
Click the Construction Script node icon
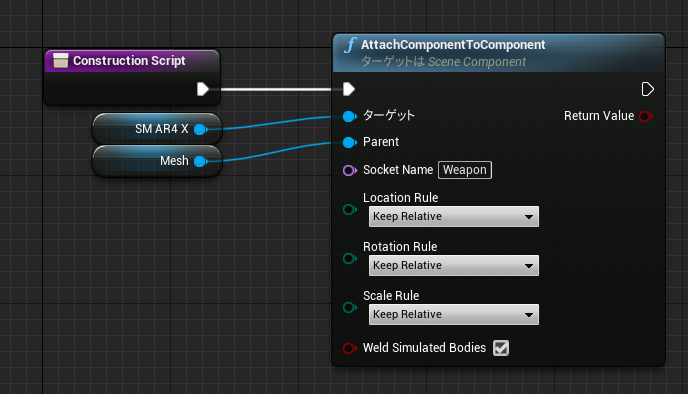61,61
